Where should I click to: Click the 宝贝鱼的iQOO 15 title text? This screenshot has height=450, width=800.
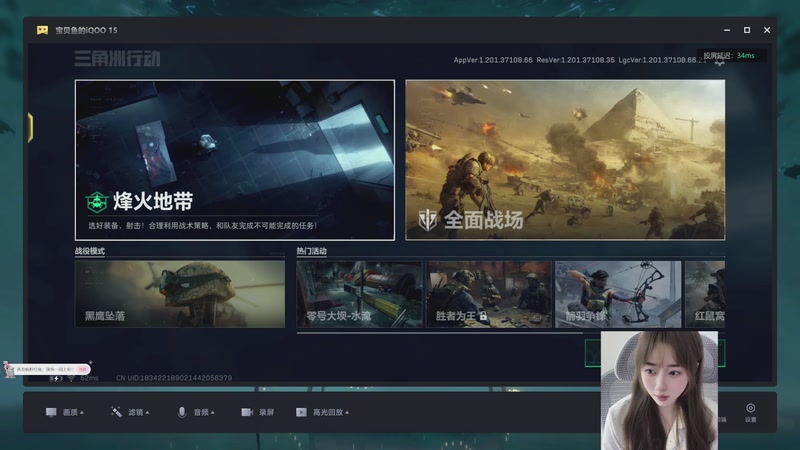coord(86,30)
